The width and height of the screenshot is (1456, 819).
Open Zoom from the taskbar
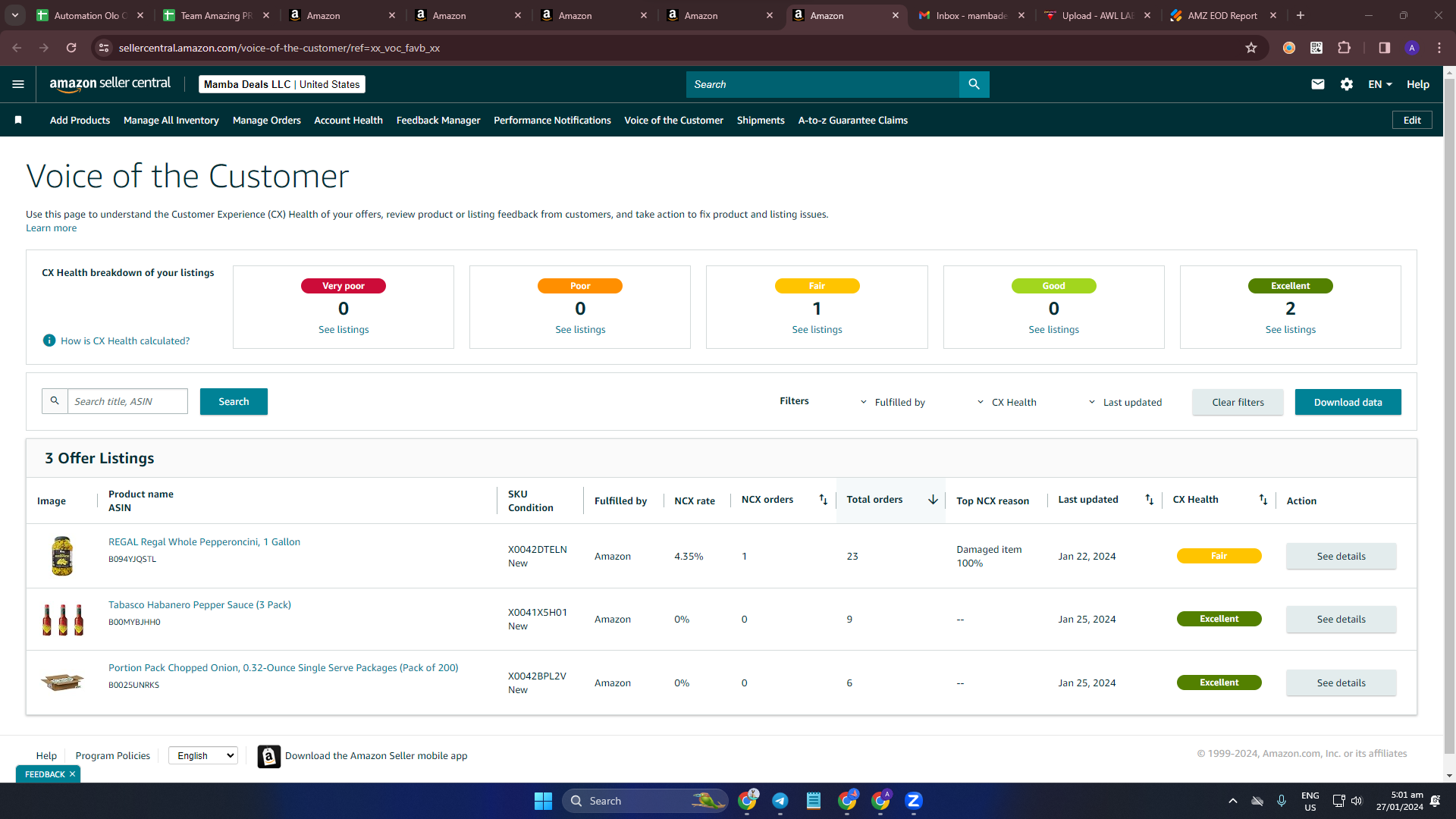pos(914,801)
